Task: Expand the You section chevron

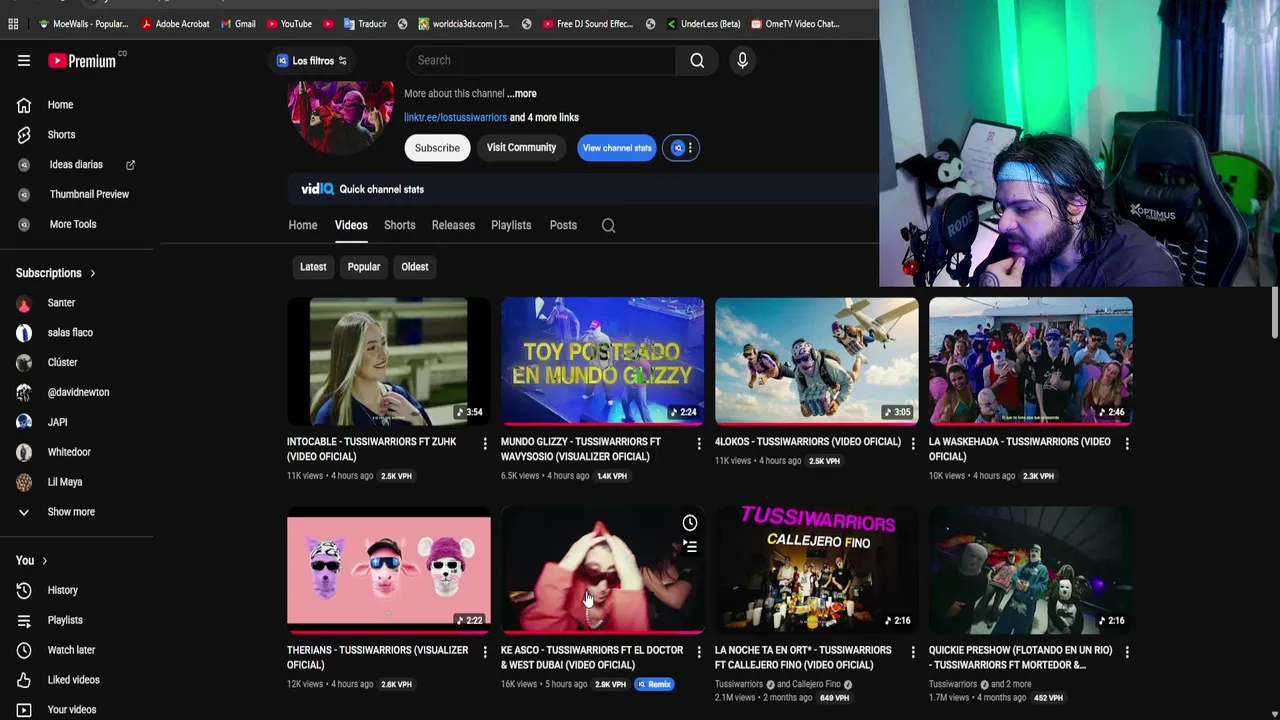Action: (44, 561)
